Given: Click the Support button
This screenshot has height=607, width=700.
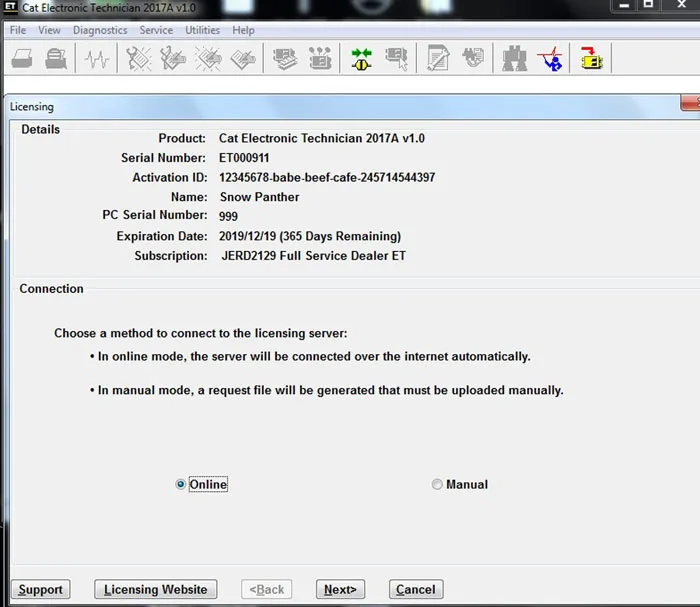Looking at the screenshot, I should click(41, 589).
